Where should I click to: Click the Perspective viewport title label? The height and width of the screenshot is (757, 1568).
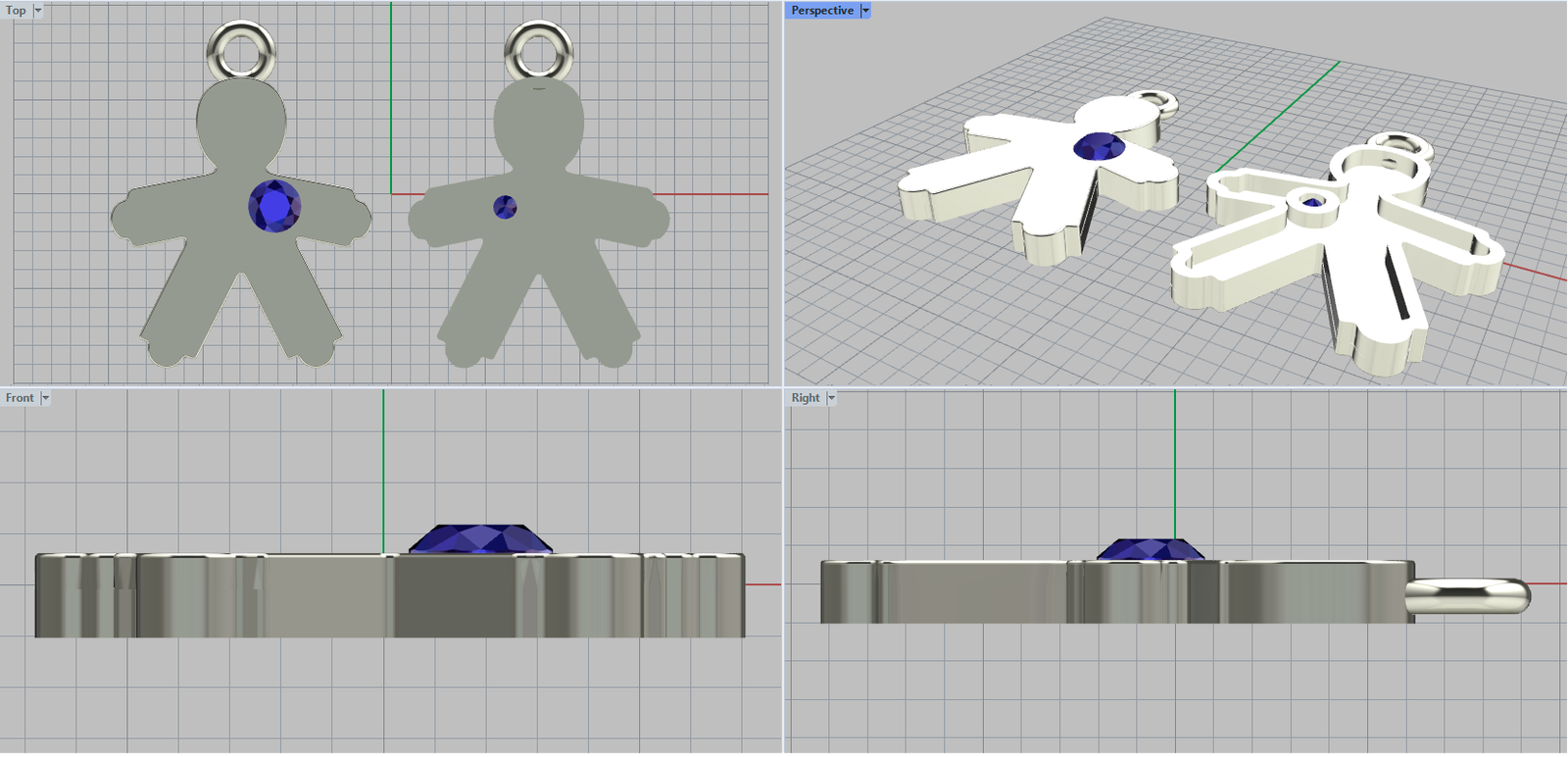pos(822,11)
